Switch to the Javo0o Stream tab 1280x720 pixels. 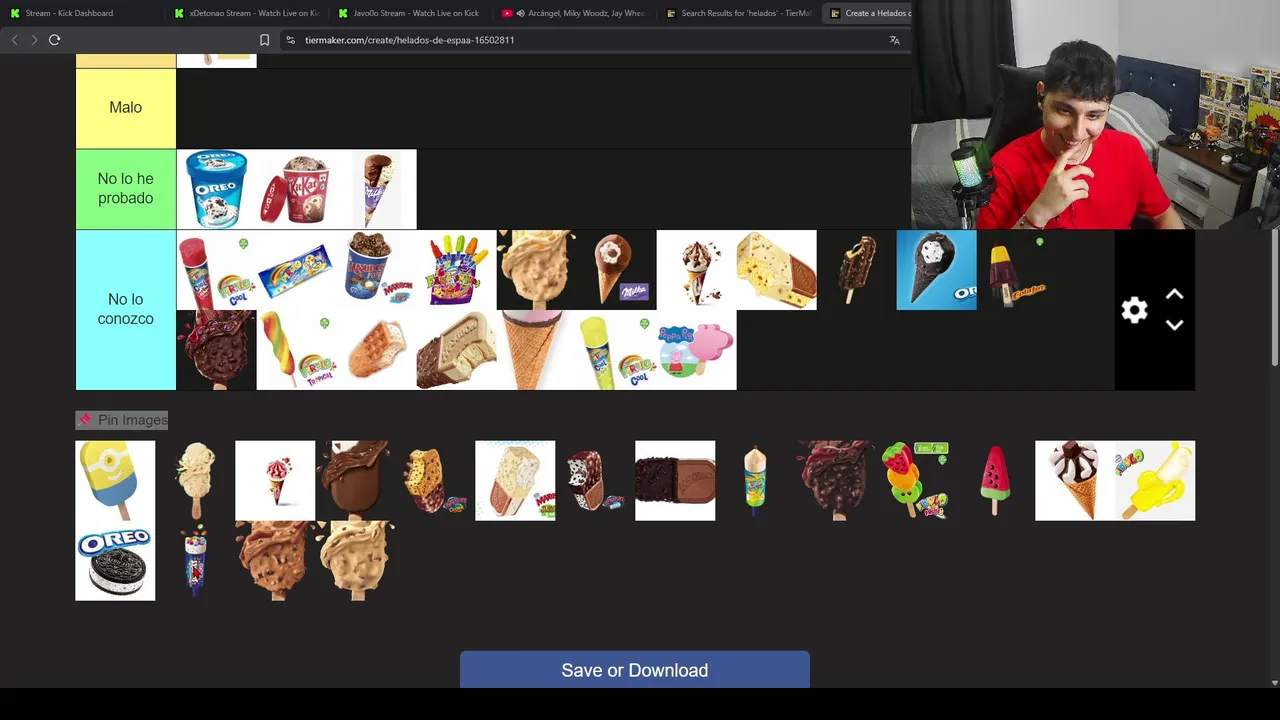click(410, 13)
